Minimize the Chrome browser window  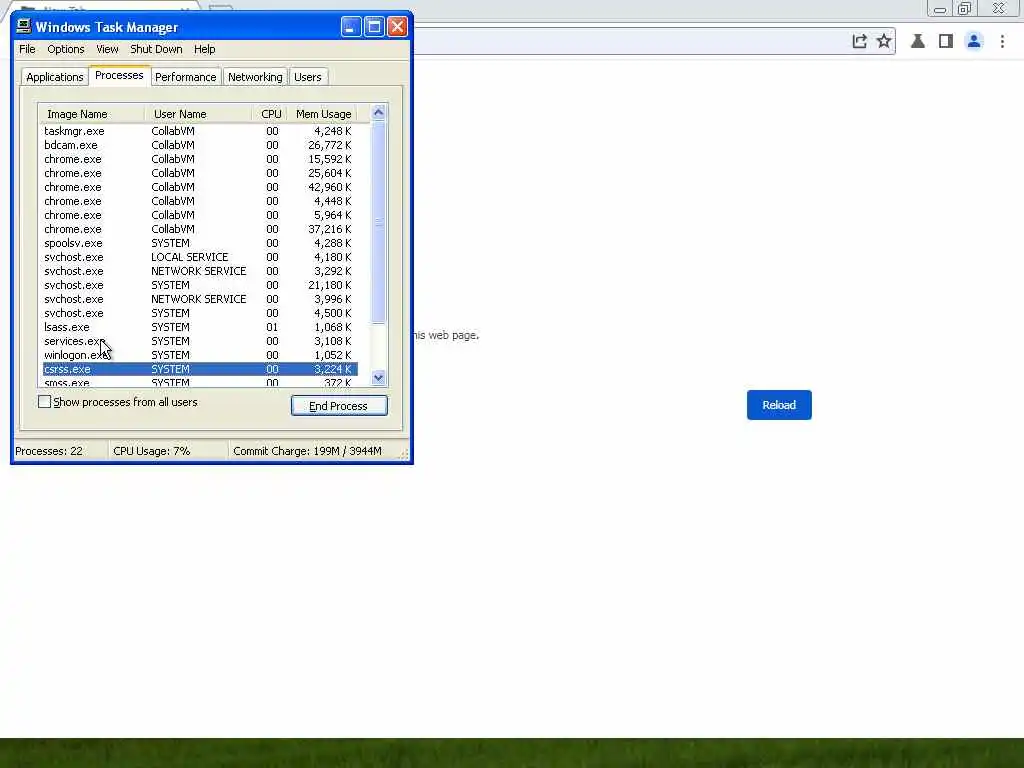[940, 8]
